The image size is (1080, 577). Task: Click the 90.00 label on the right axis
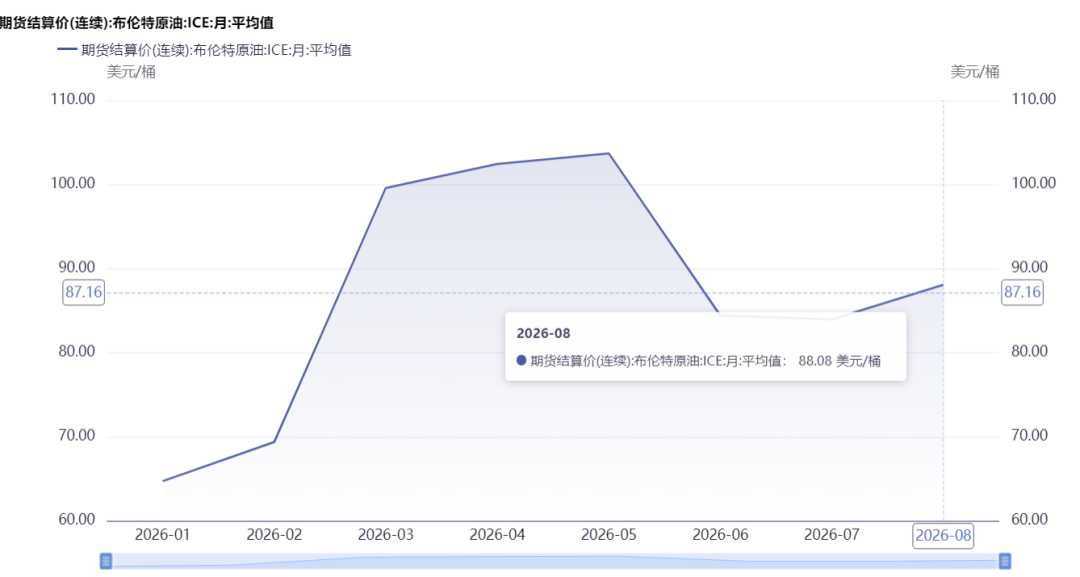pos(1029,267)
